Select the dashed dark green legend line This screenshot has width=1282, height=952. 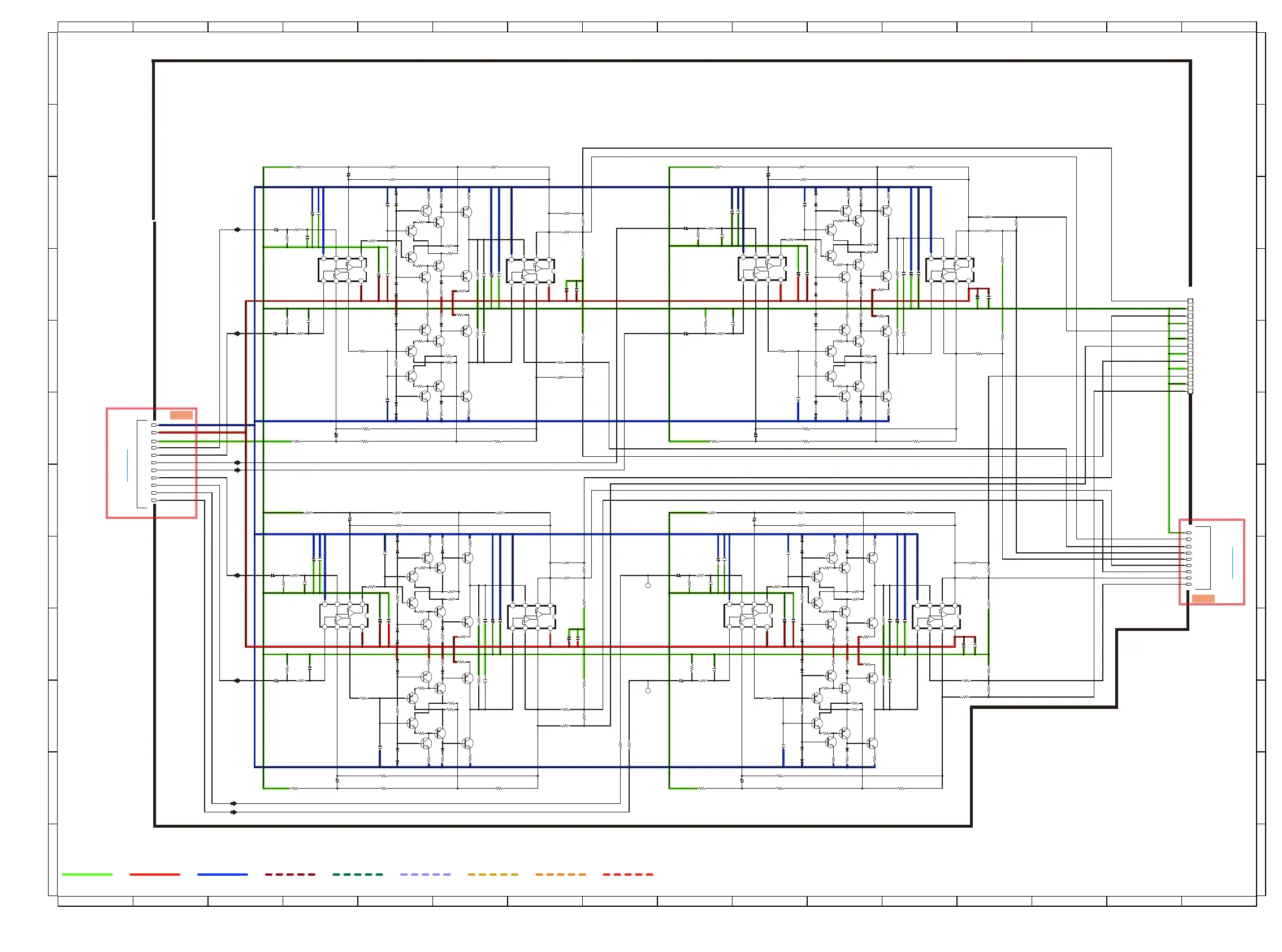tap(357, 875)
